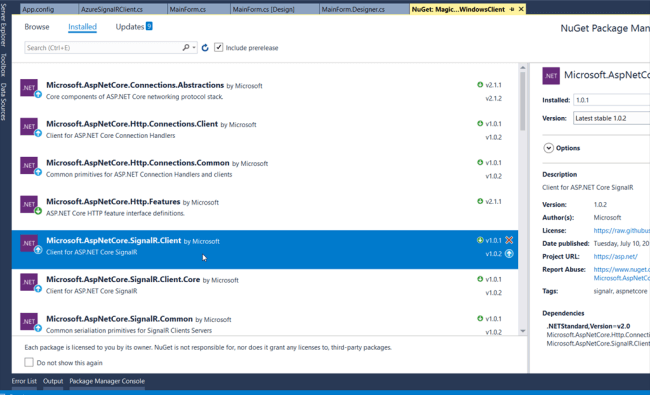
Task: Switch to the Installed tab
Action: click(x=82, y=27)
